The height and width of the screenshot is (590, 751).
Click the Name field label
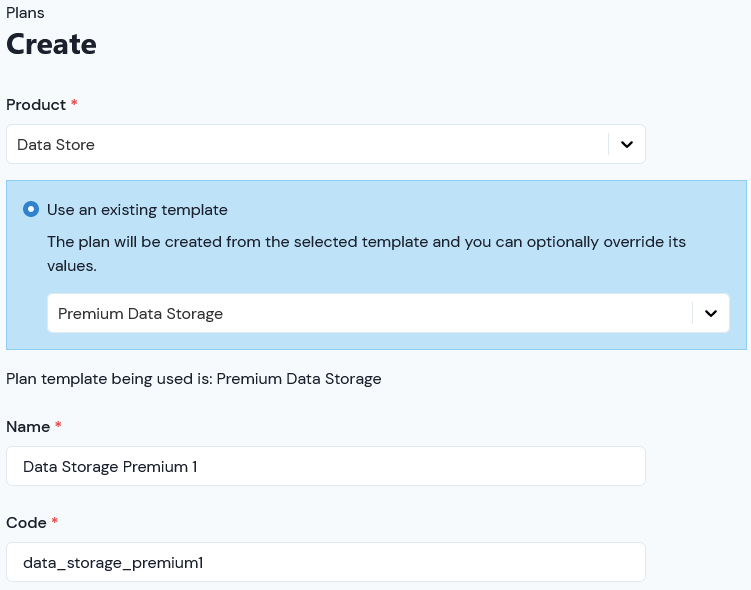pos(28,426)
